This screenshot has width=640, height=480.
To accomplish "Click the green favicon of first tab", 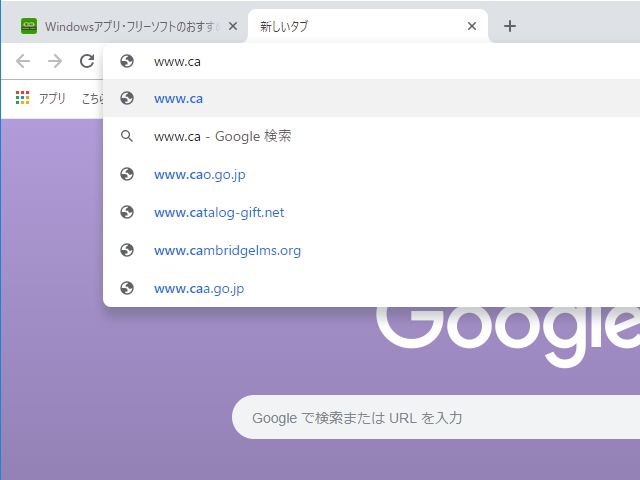I will pyautogui.click(x=29, y=26).
